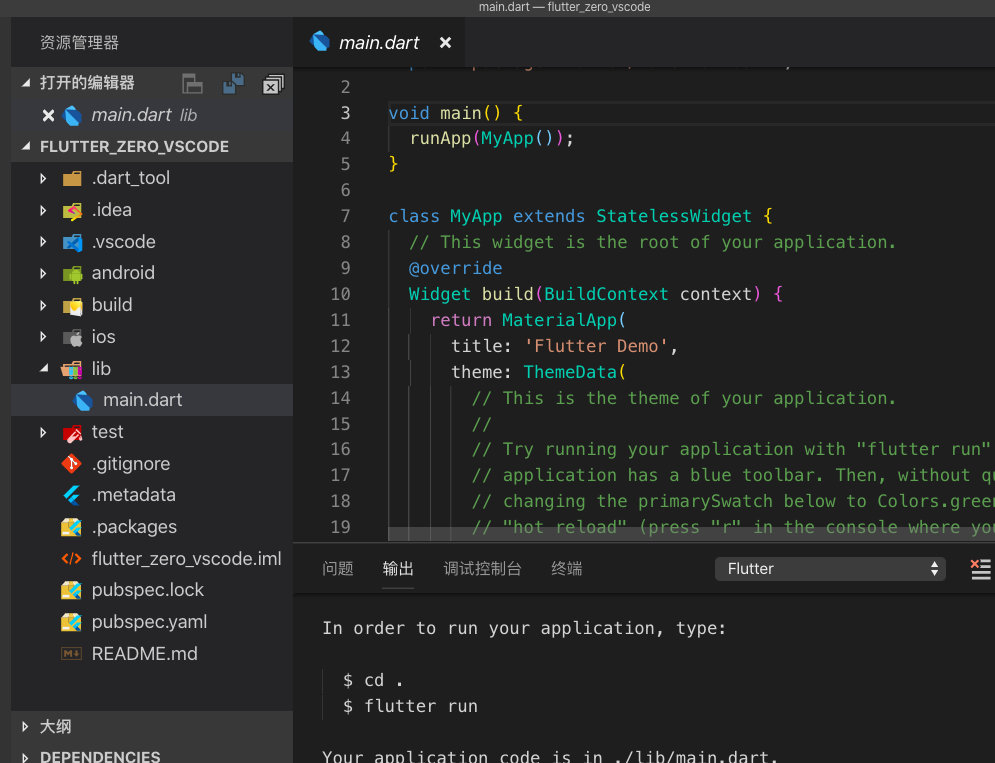The image size is (995, 763).
Task: Click the android folder icon
Action: click(72, 274)
